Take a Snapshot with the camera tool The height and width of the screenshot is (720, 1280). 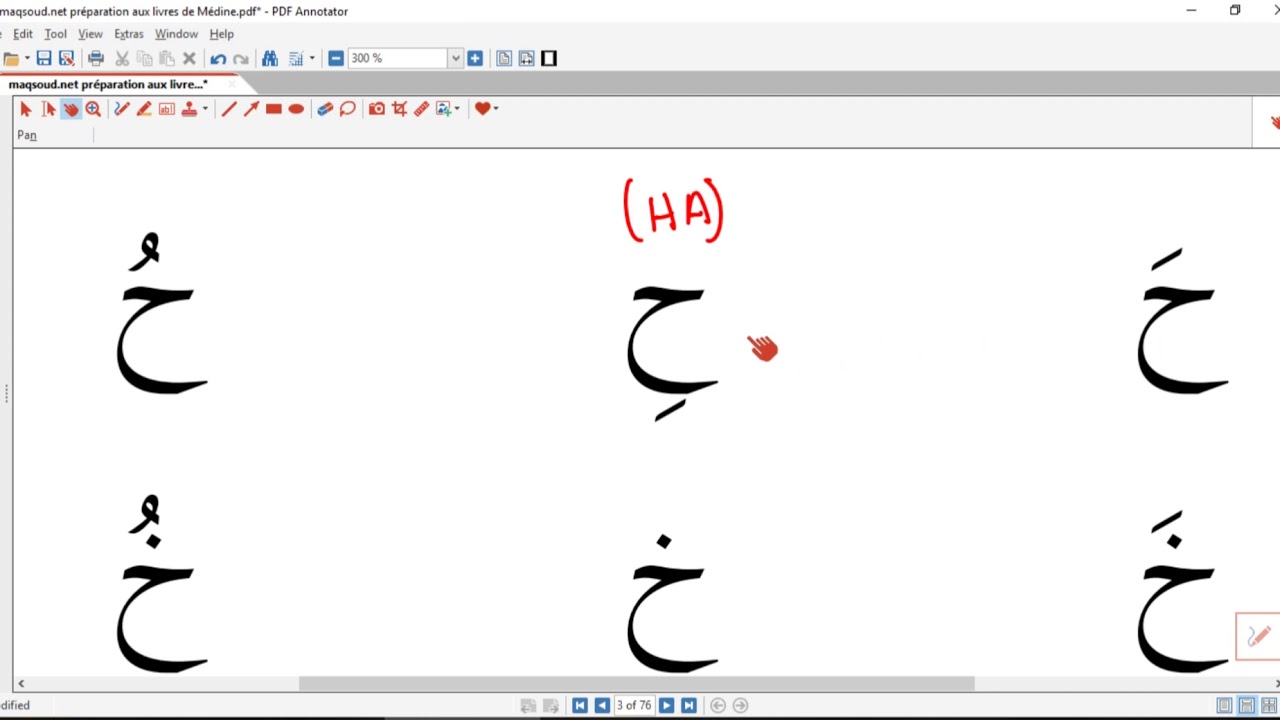pyautogui.click(x=377, y=108)
